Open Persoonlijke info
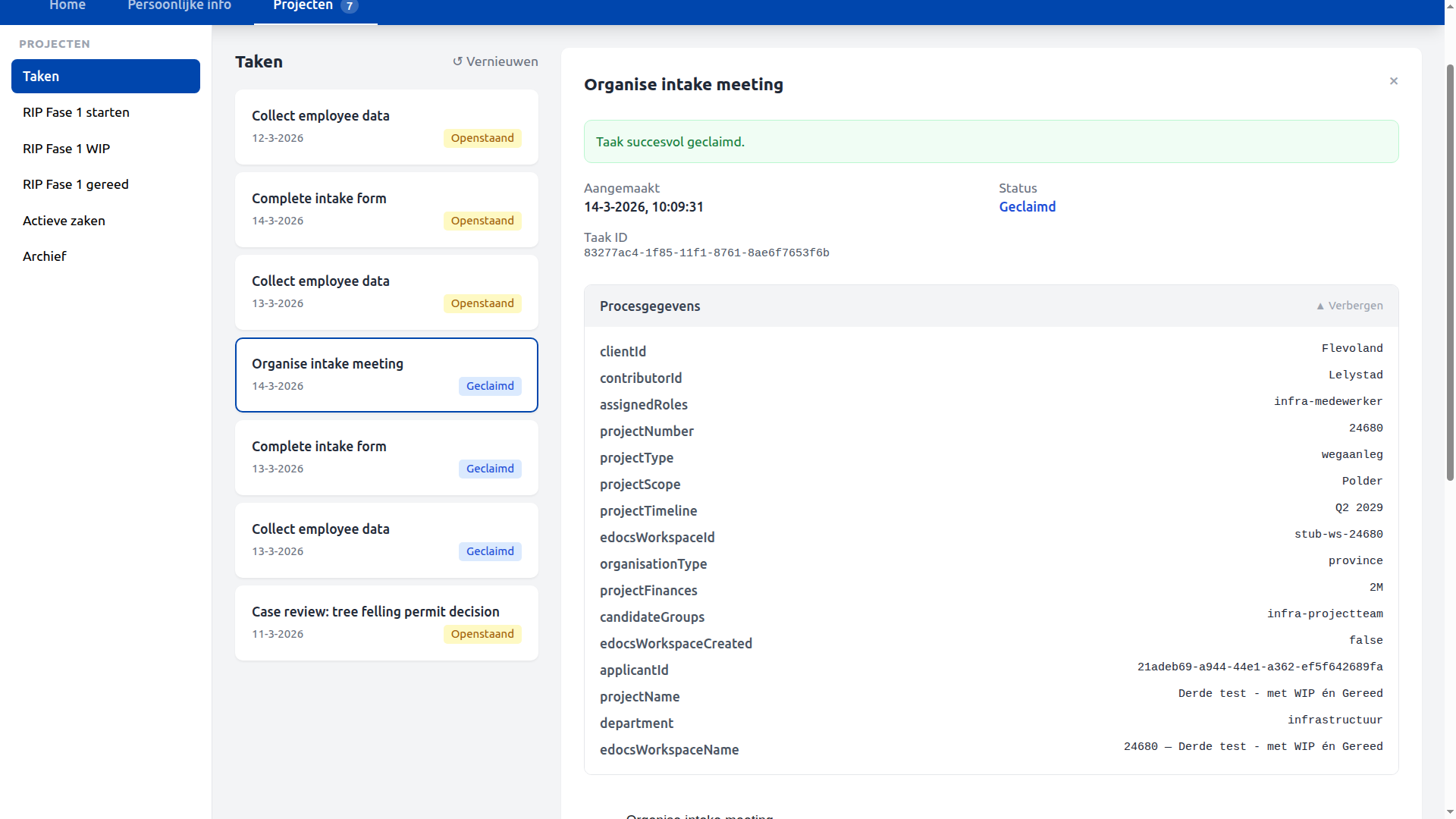Screen dimensions: 1456x819 coord(179,5)
